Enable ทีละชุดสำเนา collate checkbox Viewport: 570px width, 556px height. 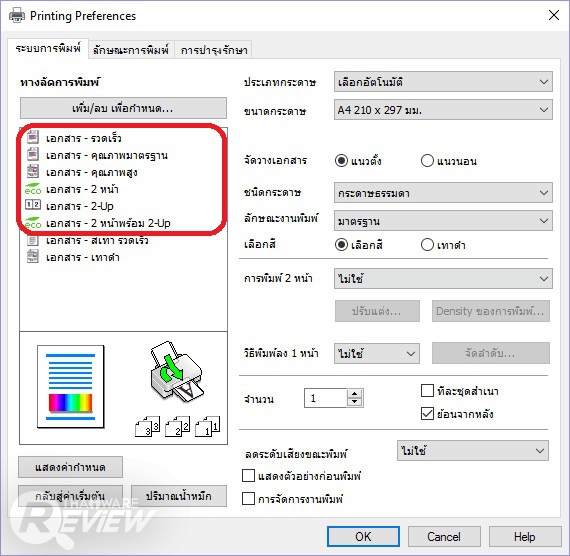(427, 391)
